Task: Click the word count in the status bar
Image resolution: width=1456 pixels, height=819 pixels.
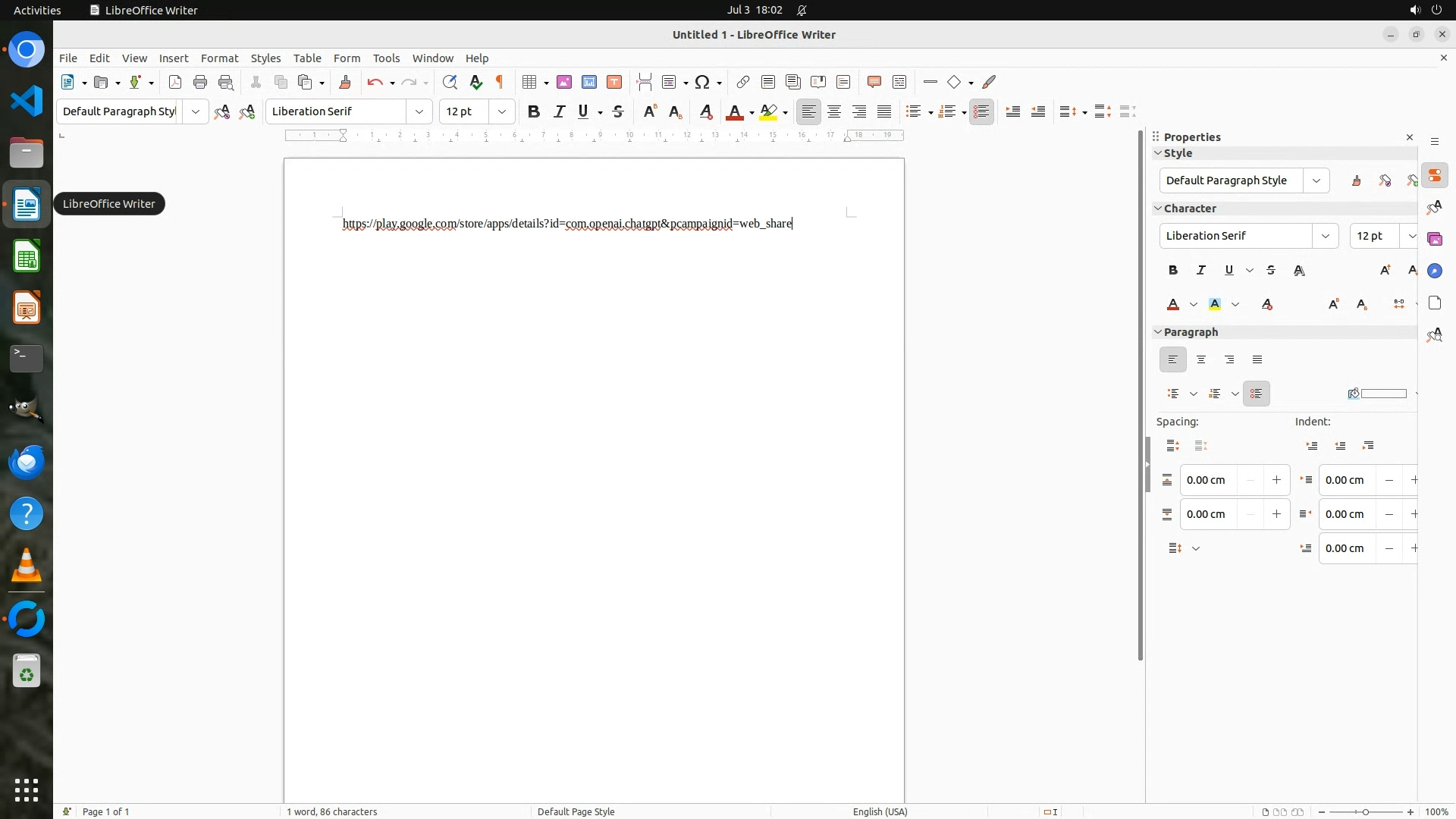Action: point(331,811)
